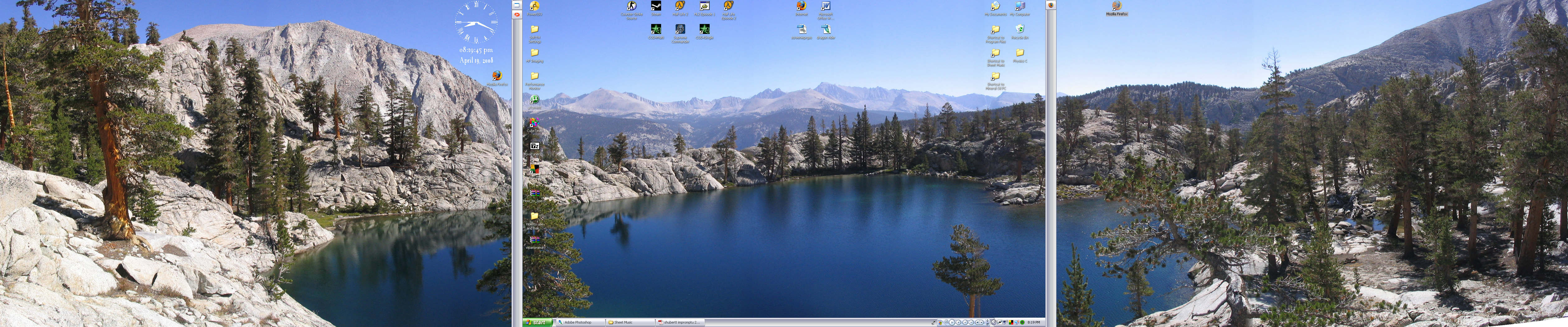This screenshot has width=1568, height=327.
Task: Select the dragon rider PSD file
Action: click(825, 30)
